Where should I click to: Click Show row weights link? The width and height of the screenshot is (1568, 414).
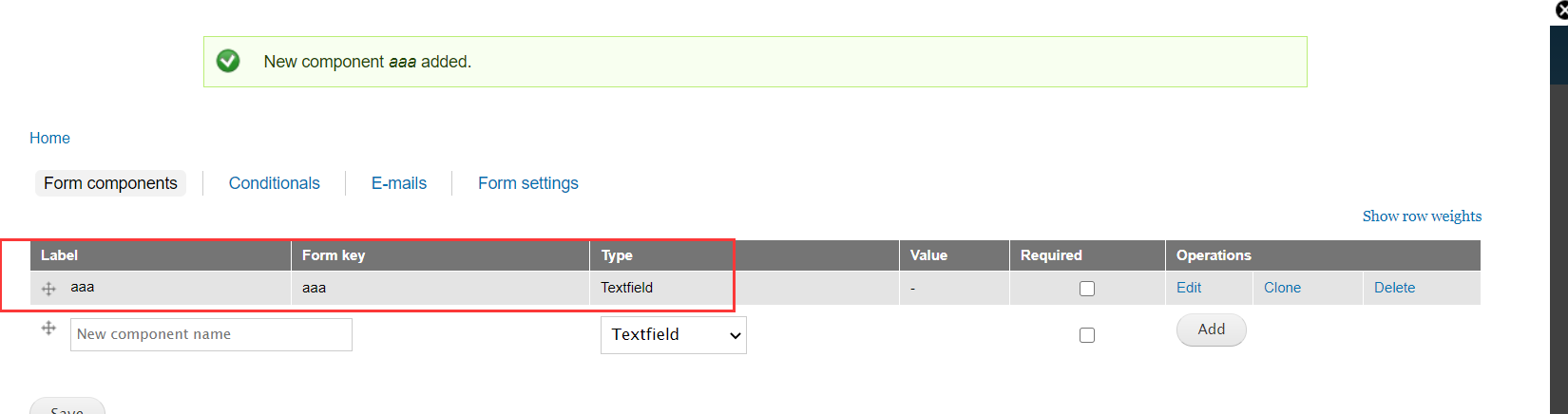1422,216
